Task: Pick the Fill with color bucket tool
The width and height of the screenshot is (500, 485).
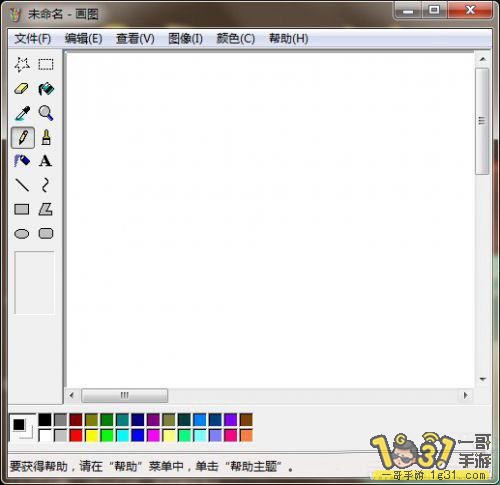Action: (46, 89)
